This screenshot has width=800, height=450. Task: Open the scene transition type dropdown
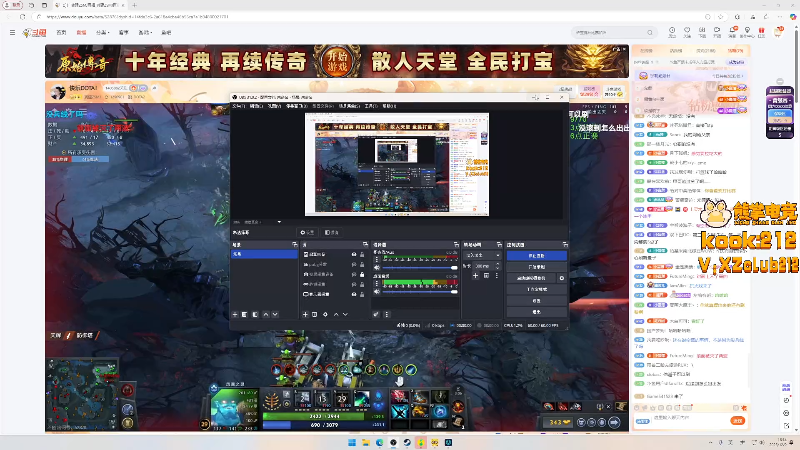[x=482, y=255]
